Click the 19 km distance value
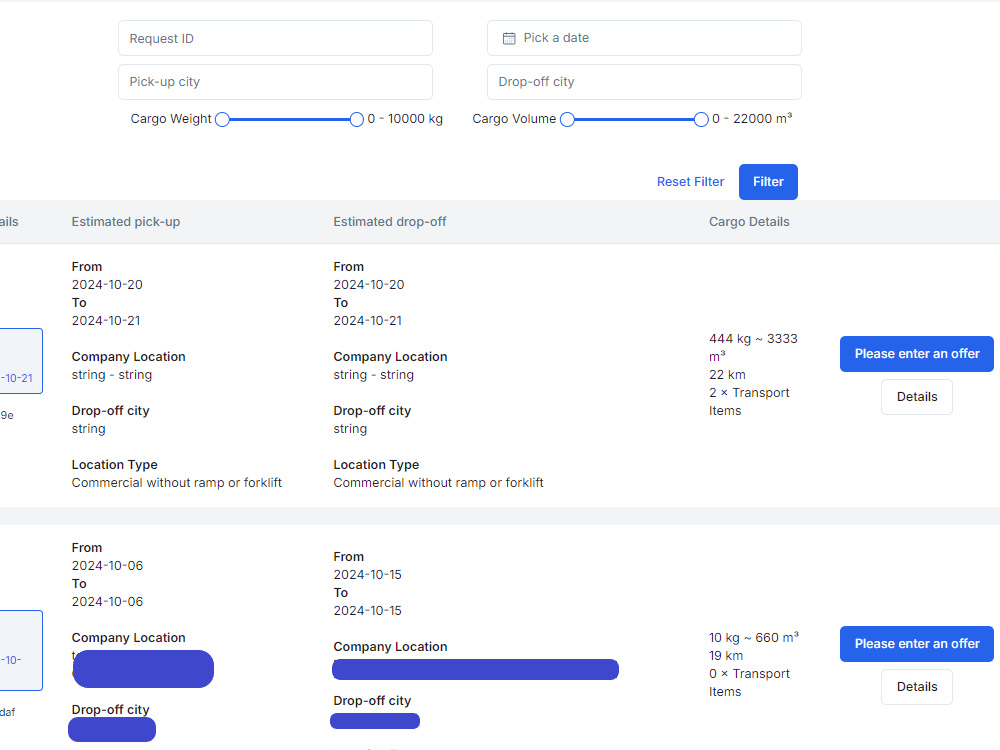Viewport: 1000px width, 750px height. pyautogui.click(x=726, y=656)
